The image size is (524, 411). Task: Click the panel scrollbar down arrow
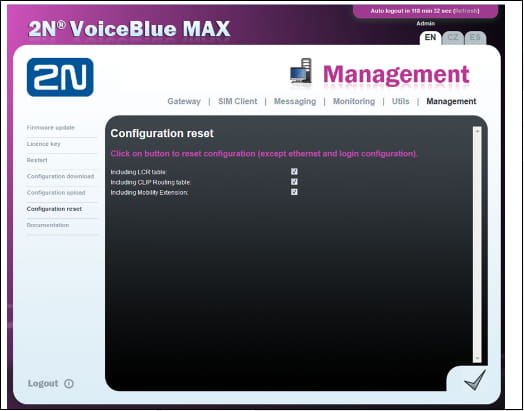(x=477, y=358)
